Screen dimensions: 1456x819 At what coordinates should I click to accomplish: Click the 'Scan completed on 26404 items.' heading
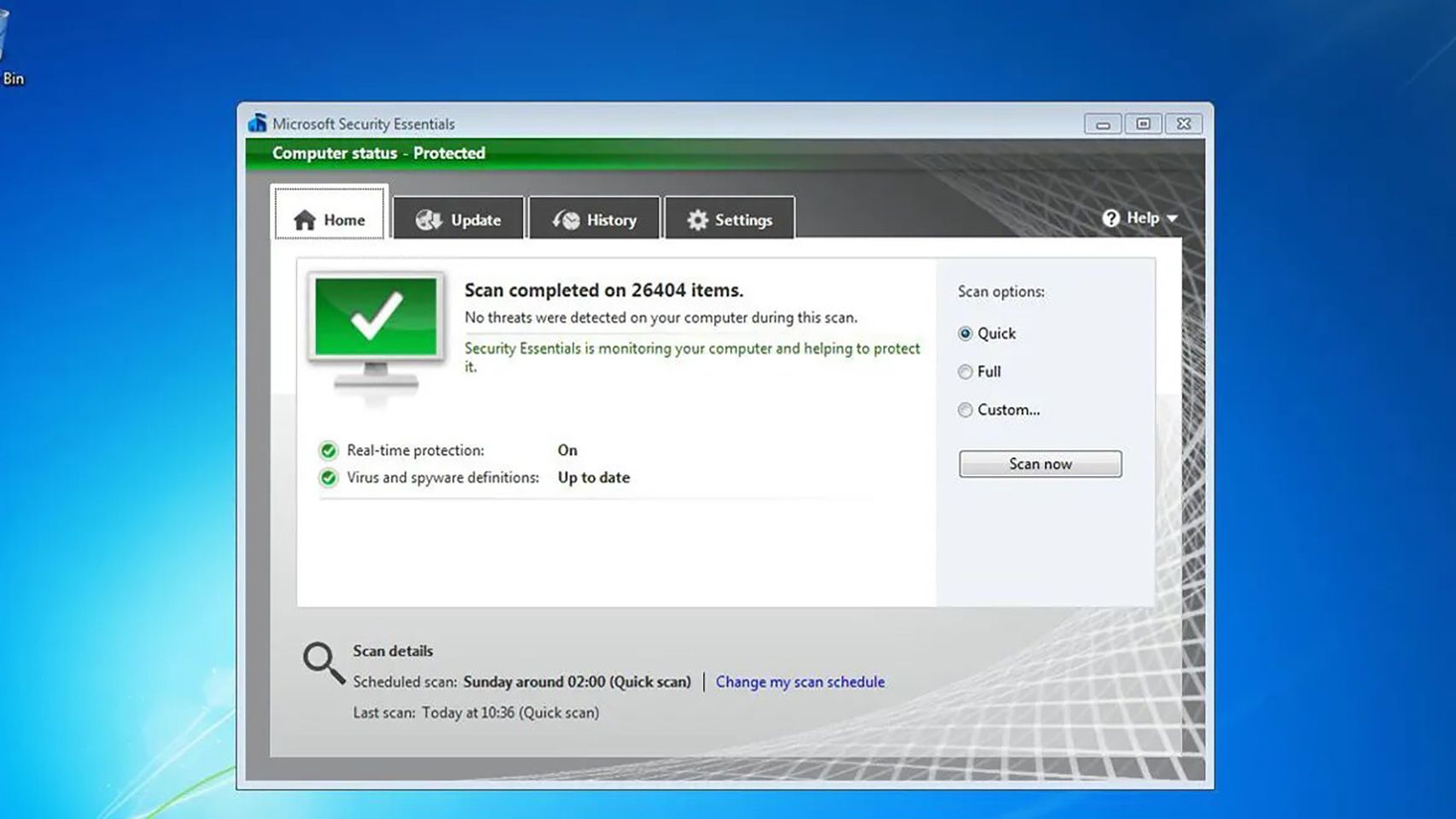tap(603, 290)
